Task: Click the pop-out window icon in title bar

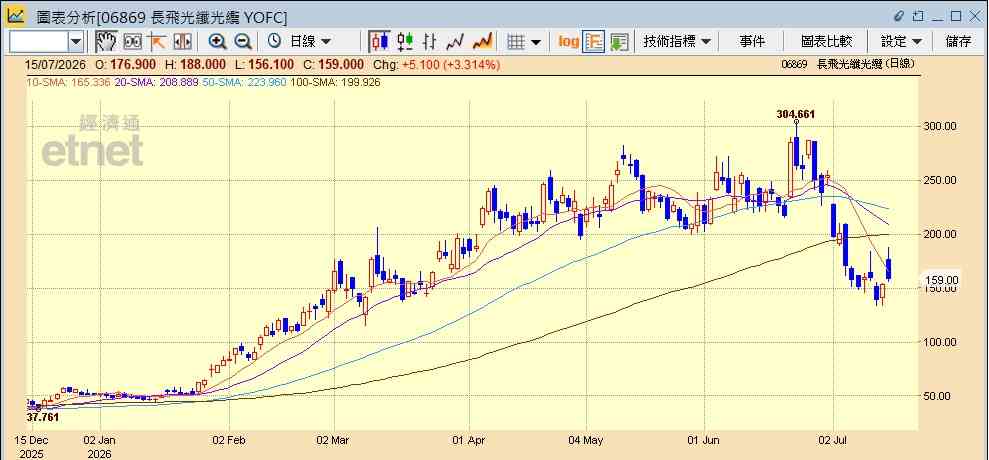Action: coord(918,16)
